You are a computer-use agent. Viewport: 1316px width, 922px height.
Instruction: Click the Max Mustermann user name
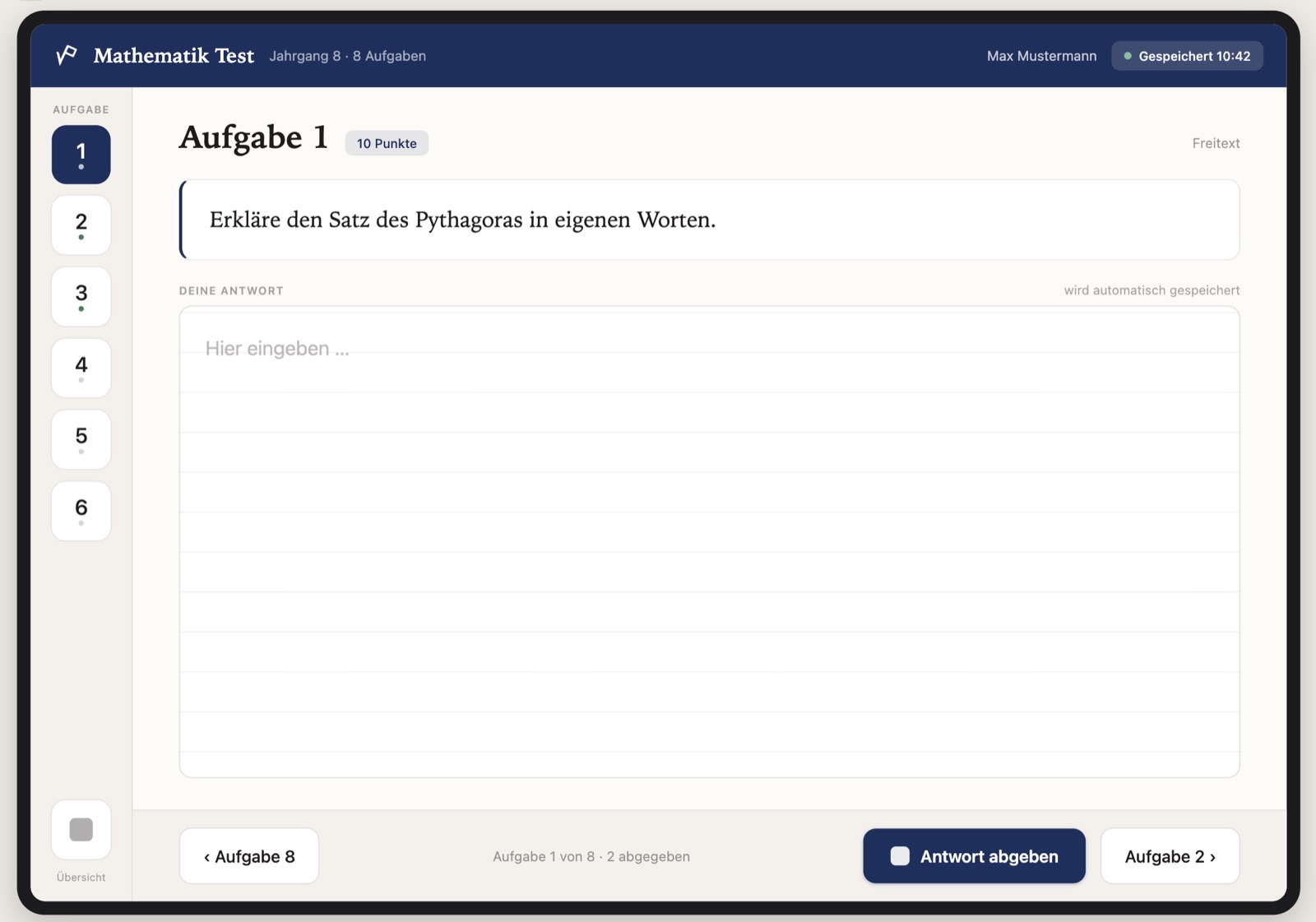[x=1041, y=56]
